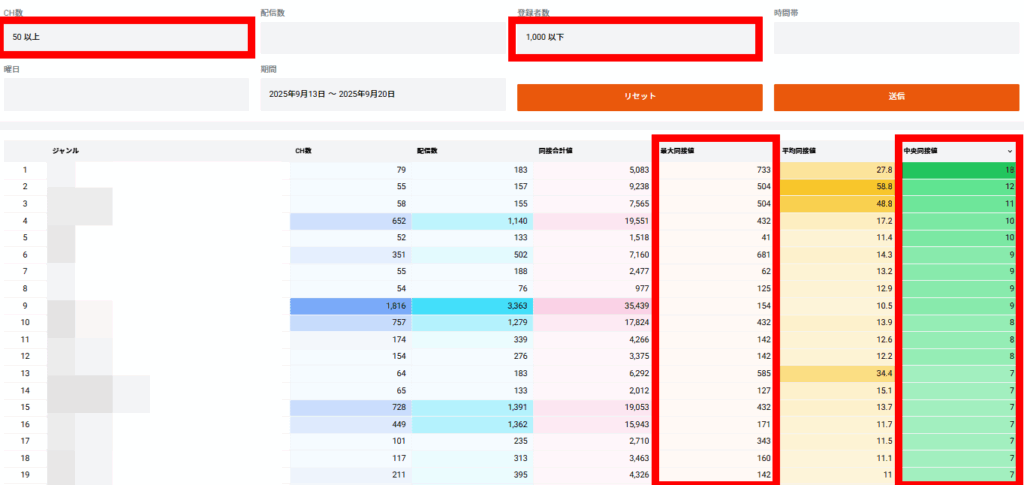Sort by the 同接合計値 column header
This screenshot has width=1024, height=485.
coord(553,151)
